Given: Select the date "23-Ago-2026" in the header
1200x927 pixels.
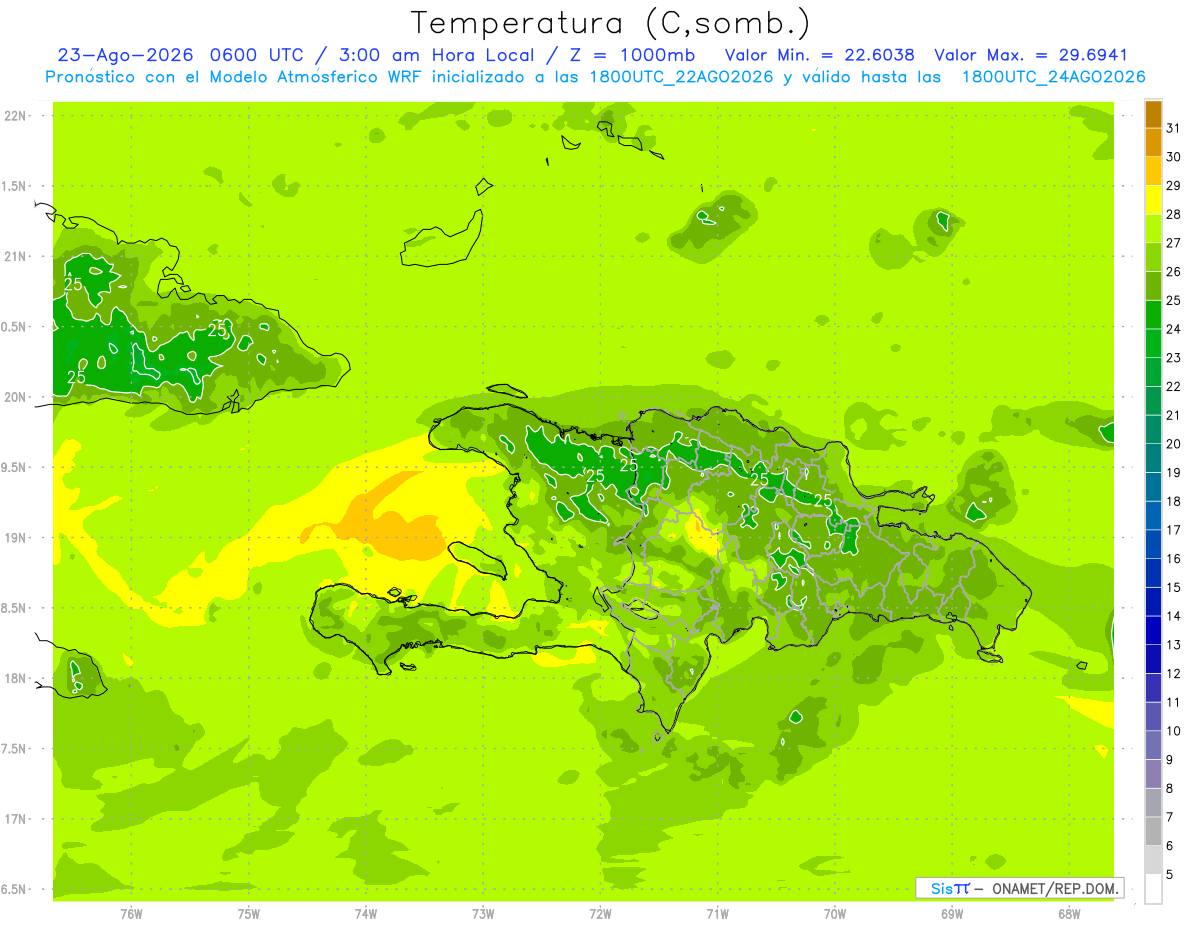Looking at the screenshot, I should (x=125, y=55).
